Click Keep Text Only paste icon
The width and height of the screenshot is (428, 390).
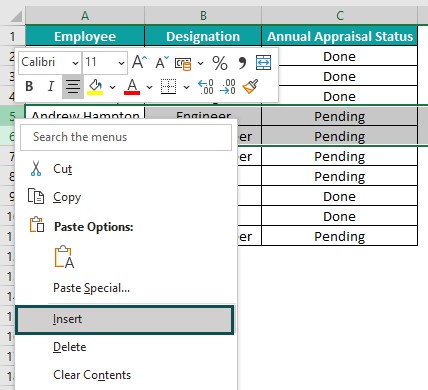point(64,257)
